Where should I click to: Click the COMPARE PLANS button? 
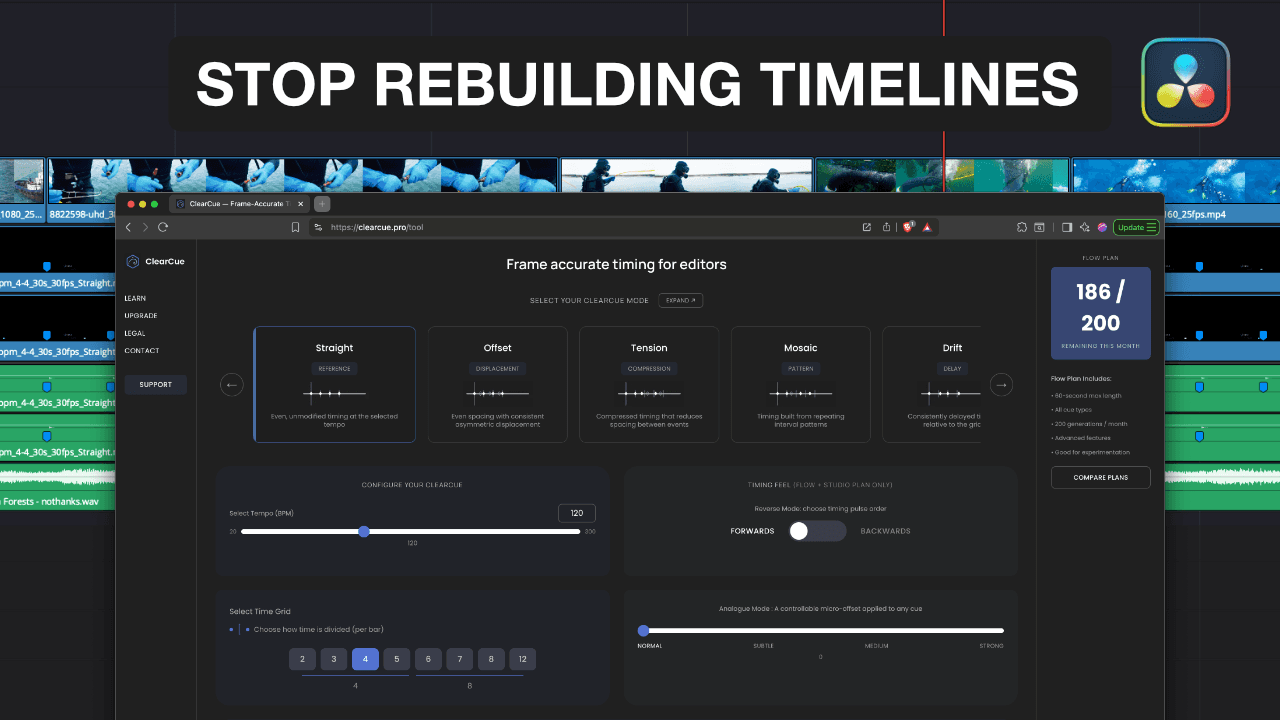click(1100, 477)
